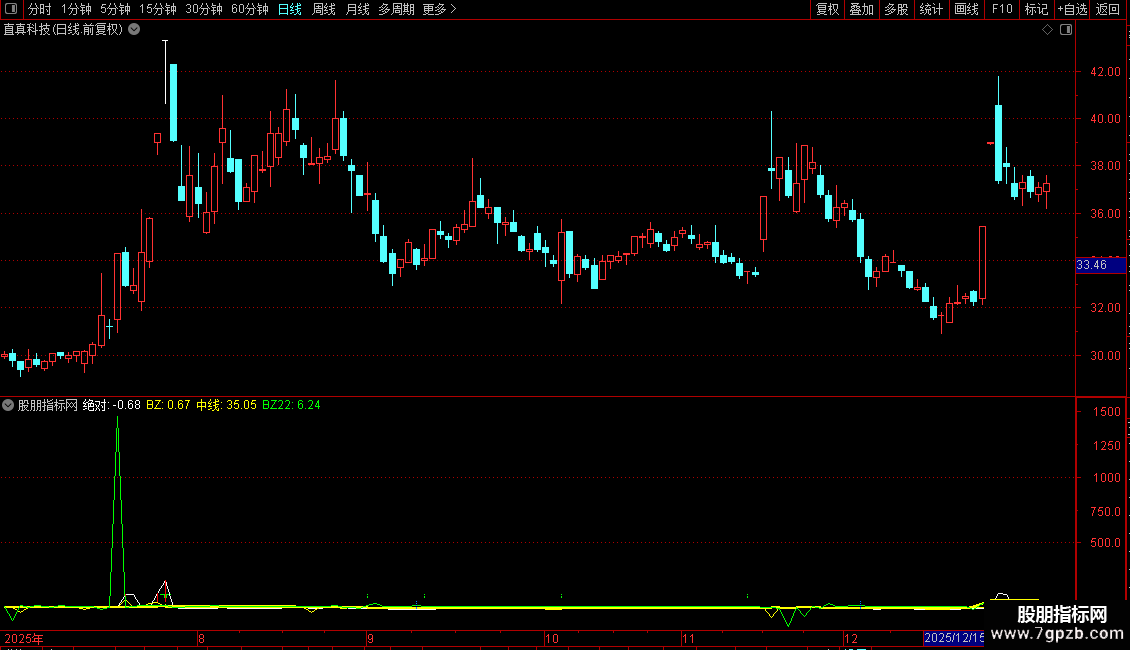Select the 30分钟 period
Viewport: 1130px width, 650px height.
(203, 9)
